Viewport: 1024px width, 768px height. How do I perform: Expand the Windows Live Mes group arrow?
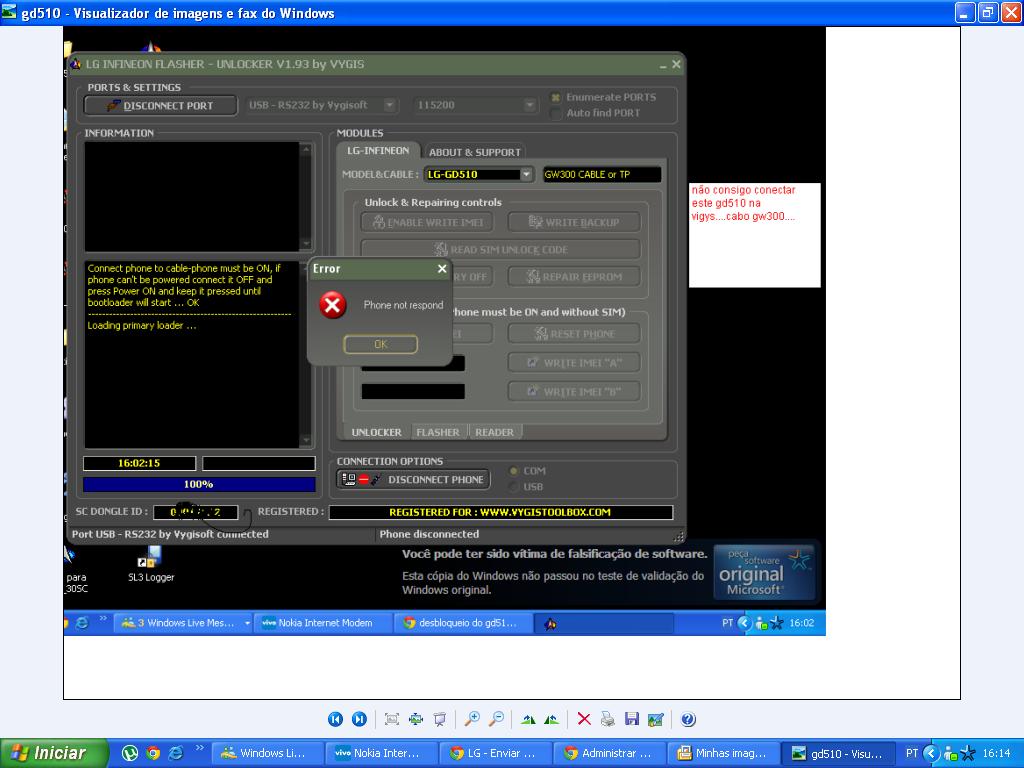click(x=248, y=623)
